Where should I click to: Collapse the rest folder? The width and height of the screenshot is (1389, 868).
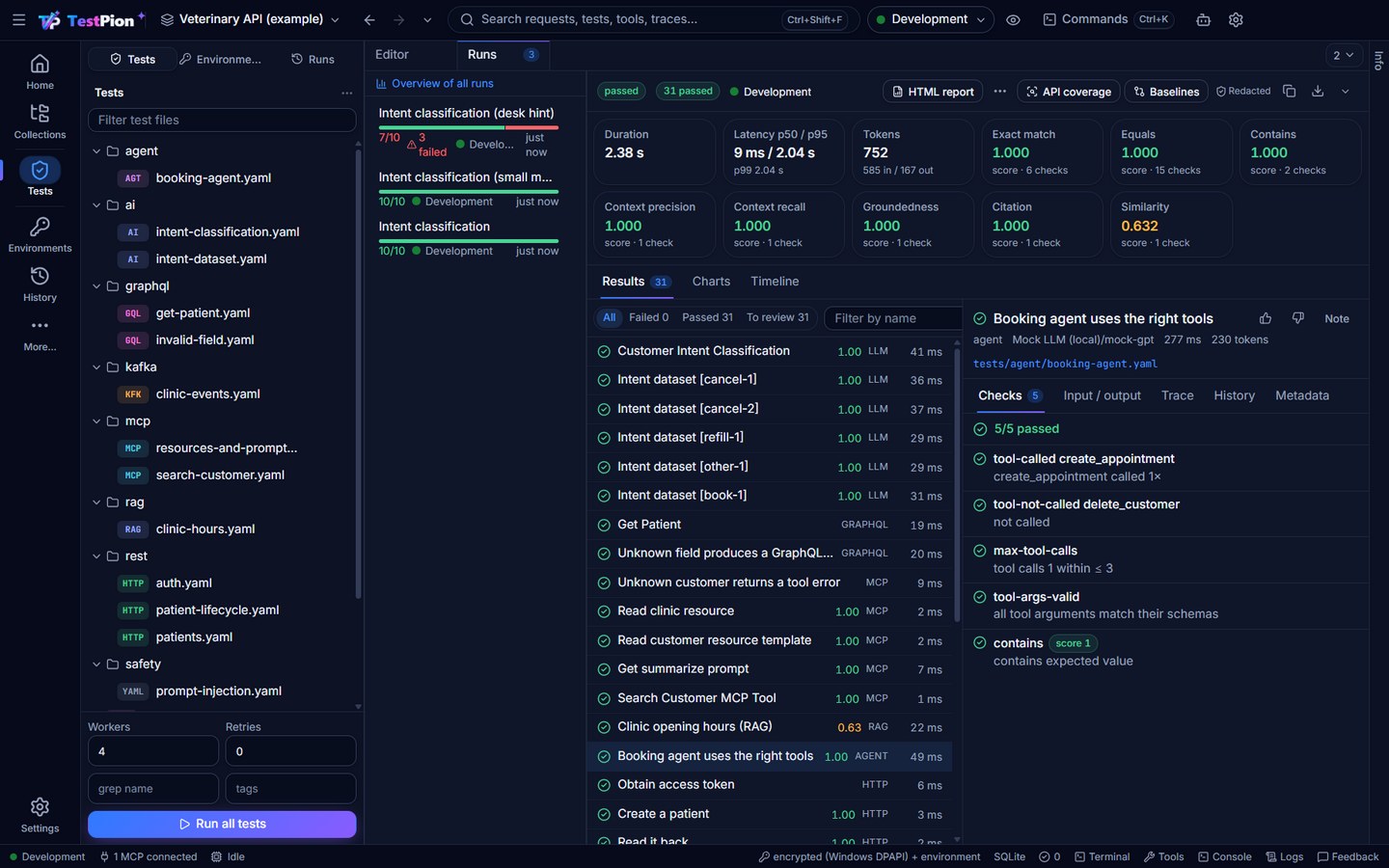tap(96, 556)
